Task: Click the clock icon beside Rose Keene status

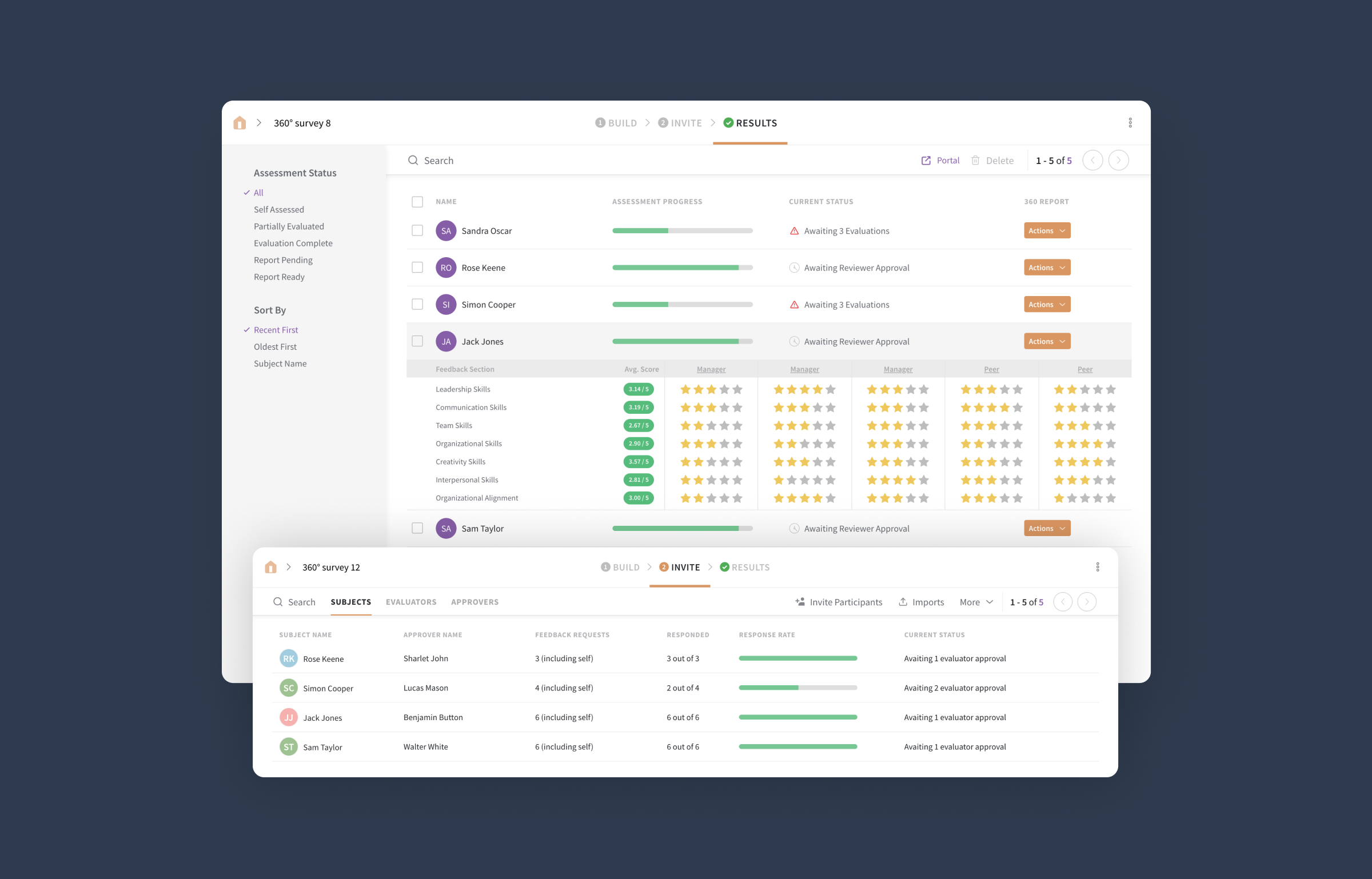Action: point(794,267)
